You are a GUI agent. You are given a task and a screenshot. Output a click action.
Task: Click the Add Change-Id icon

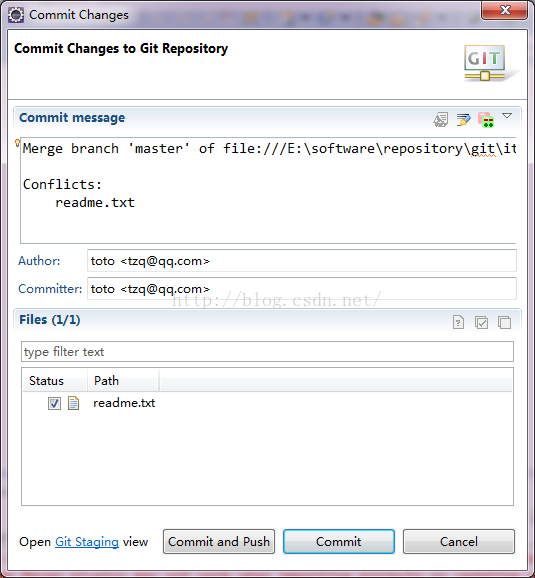pos(486,120)
